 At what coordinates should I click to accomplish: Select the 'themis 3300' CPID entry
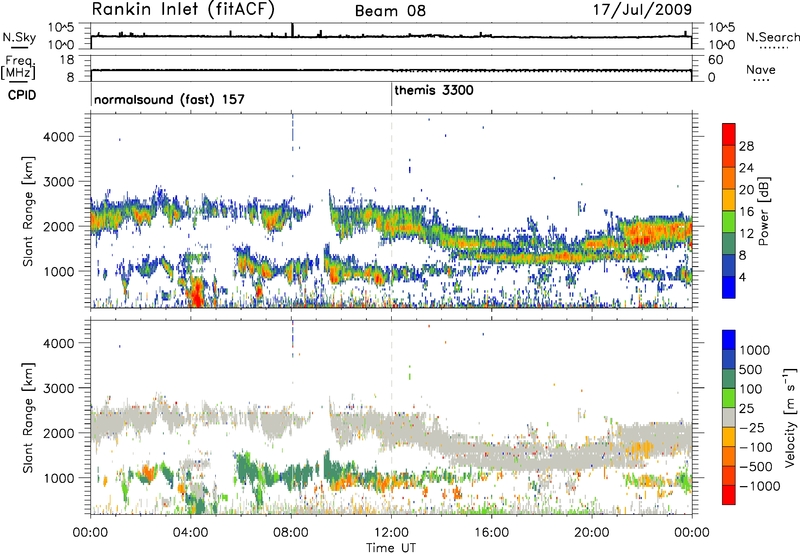[x=434, y=90]
